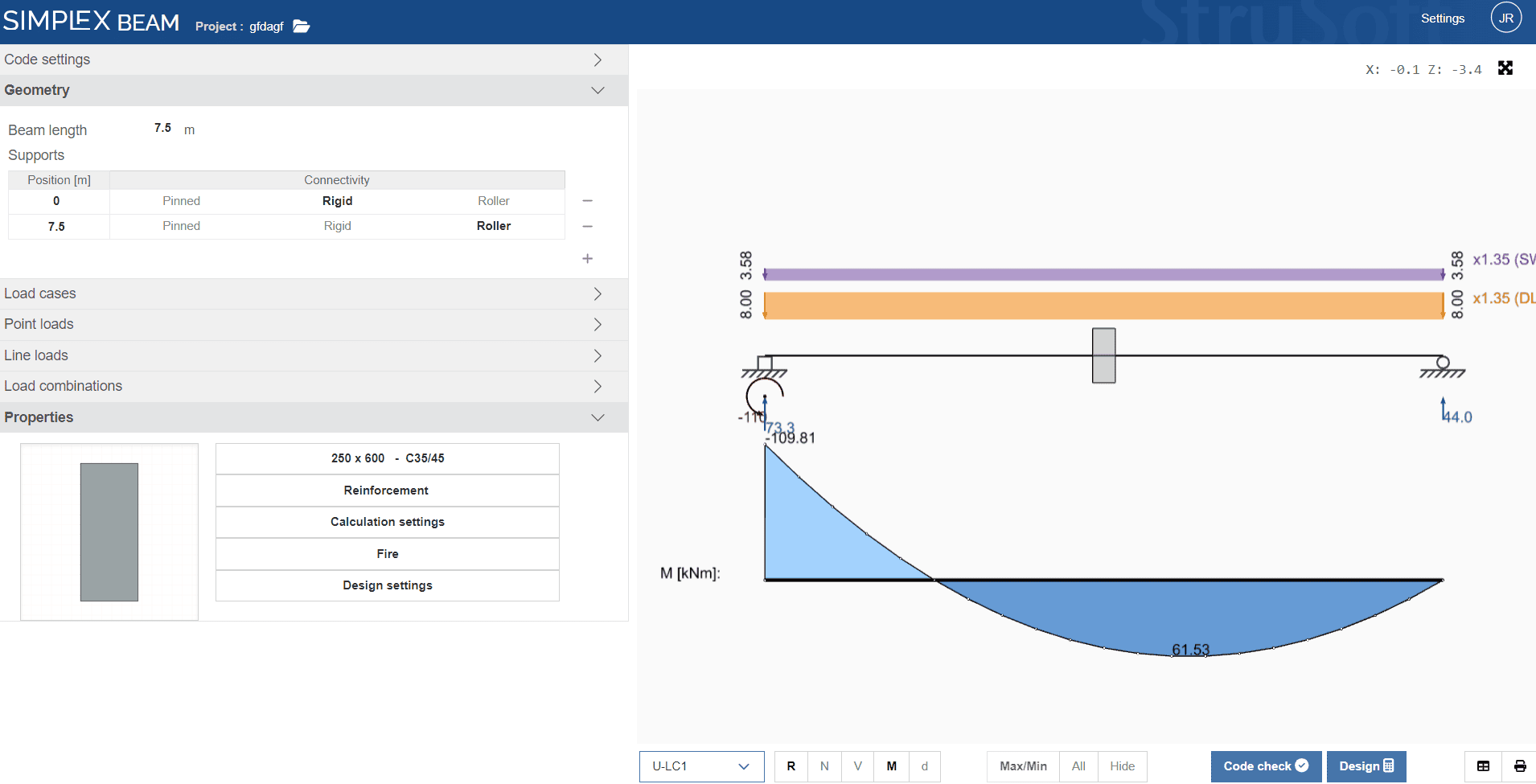1536x784 pixels.
Task: Start Design calculation
Action: 1366,766
